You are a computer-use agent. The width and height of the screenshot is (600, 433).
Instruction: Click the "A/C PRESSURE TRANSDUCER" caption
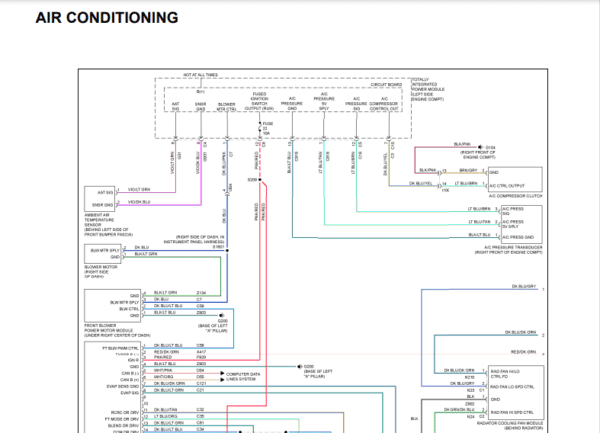[x=513, y=247]
